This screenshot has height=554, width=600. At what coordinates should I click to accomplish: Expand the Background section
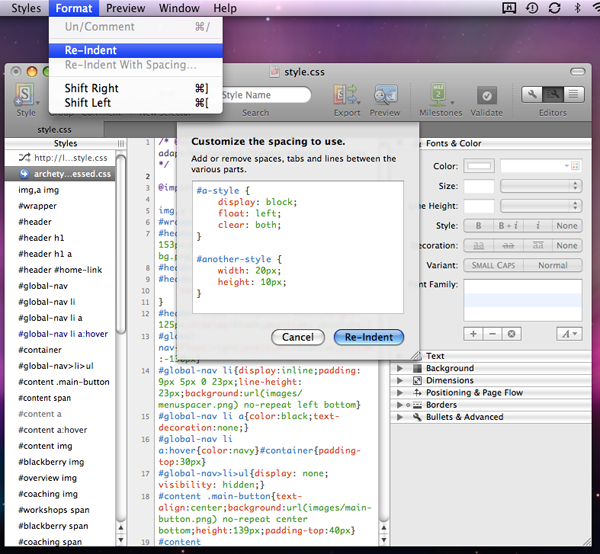400,368
